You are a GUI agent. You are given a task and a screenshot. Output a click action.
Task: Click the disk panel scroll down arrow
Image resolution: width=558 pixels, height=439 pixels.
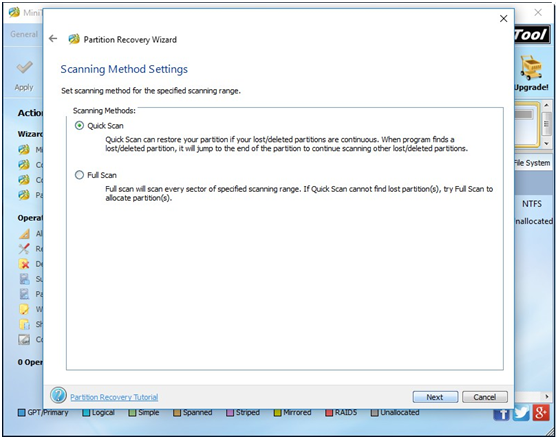tap(546, 143)
